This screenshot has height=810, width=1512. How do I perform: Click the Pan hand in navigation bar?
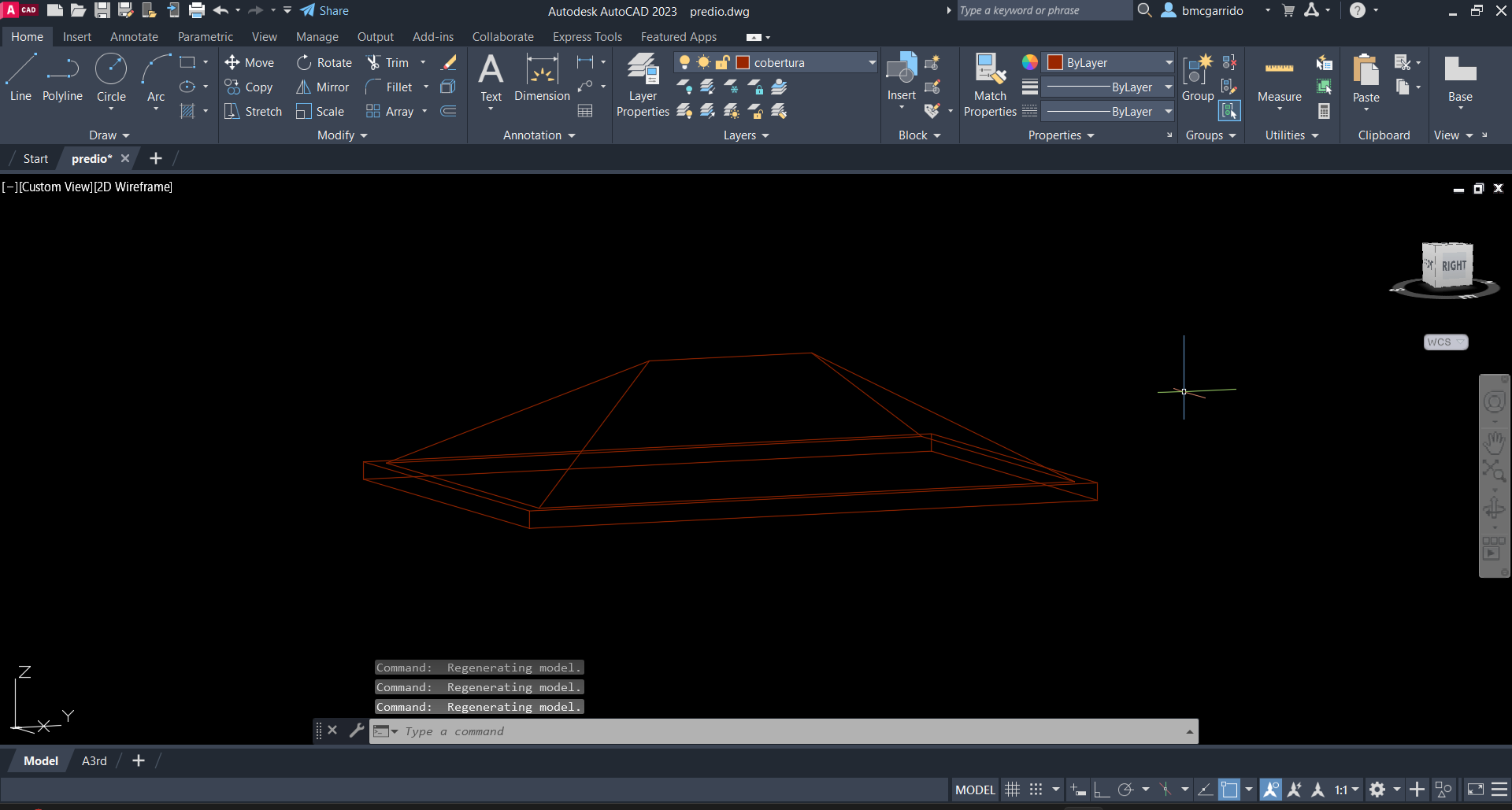coord(1494,442)
